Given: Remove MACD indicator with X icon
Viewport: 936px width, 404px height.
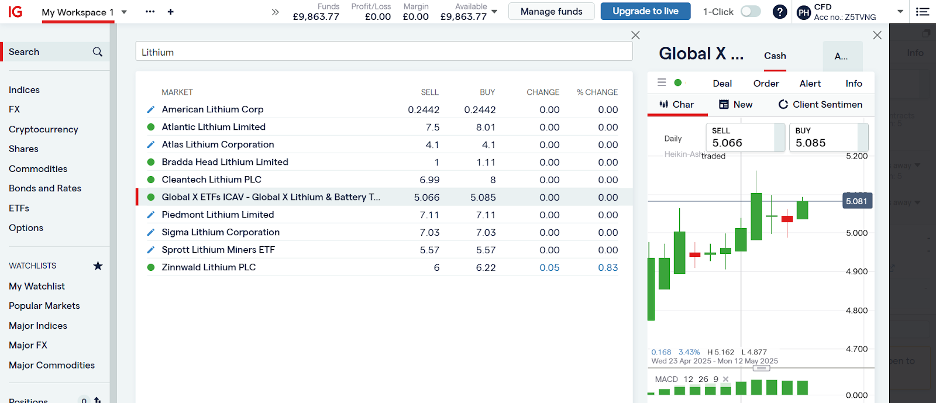Looking at the screenshot, I should coord(725,379).
